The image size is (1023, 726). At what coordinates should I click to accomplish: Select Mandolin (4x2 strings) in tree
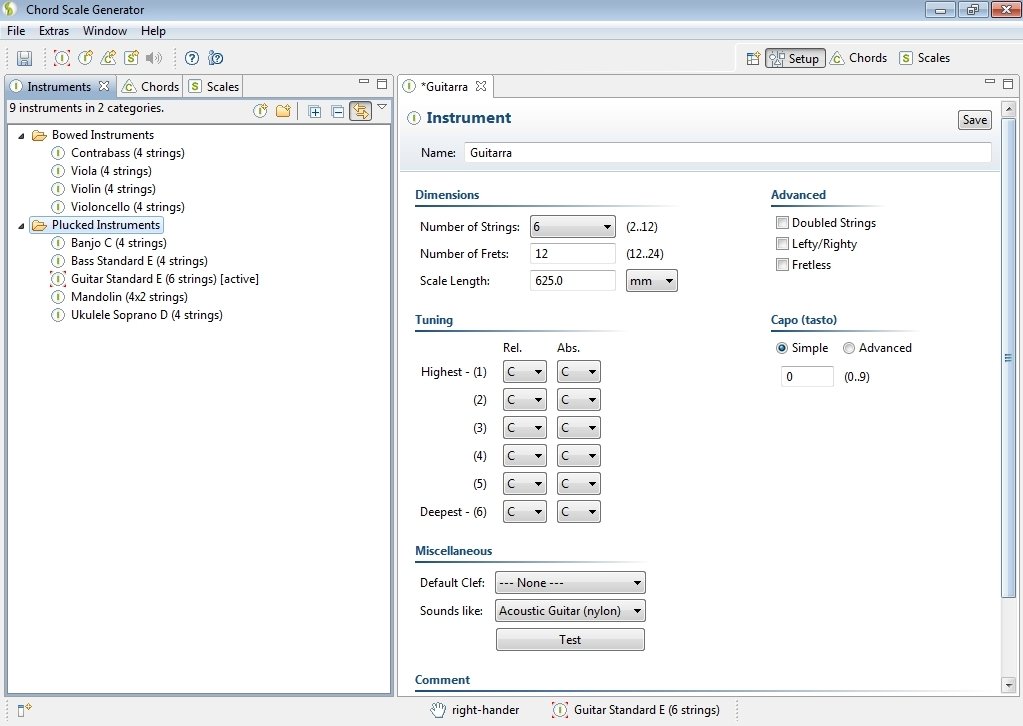click(x=129, y=297)
